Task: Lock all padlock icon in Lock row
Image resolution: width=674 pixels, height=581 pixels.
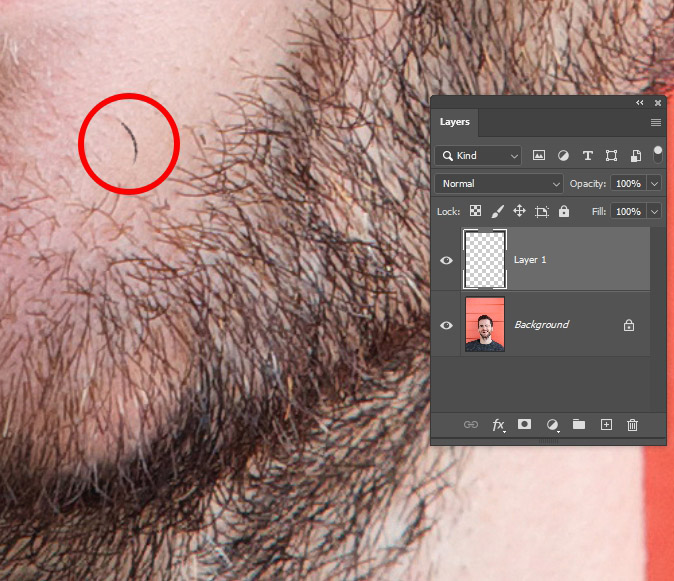Action: pyautogui.click(x=564, y=211)
